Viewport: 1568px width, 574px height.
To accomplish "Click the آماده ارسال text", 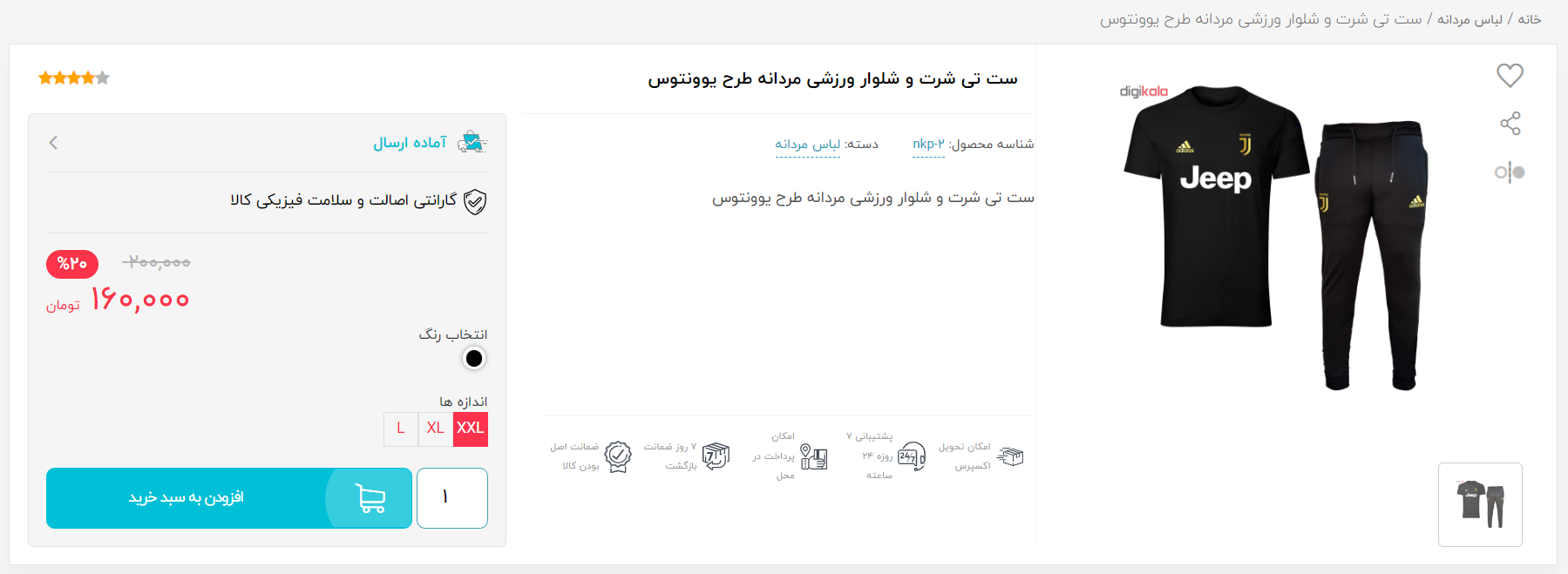I will 410,143.
